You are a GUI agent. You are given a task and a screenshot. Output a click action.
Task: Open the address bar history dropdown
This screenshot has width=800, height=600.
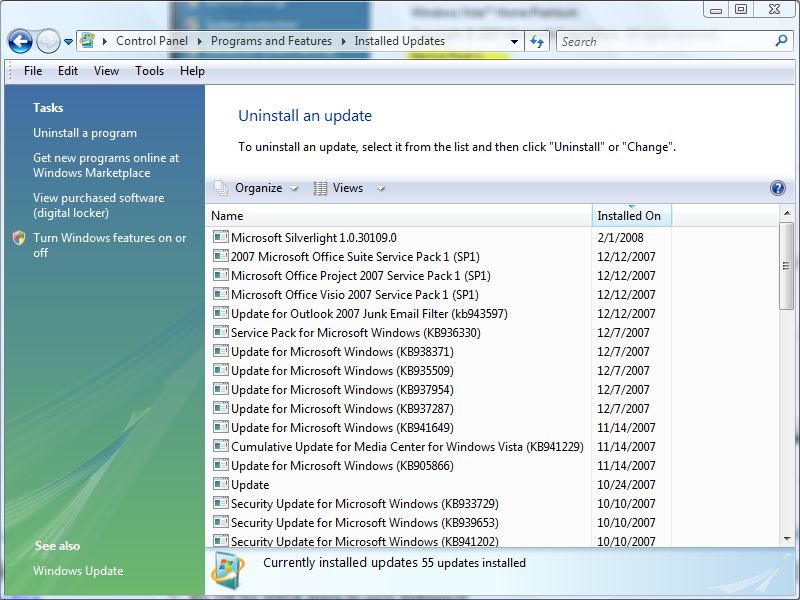514,42
